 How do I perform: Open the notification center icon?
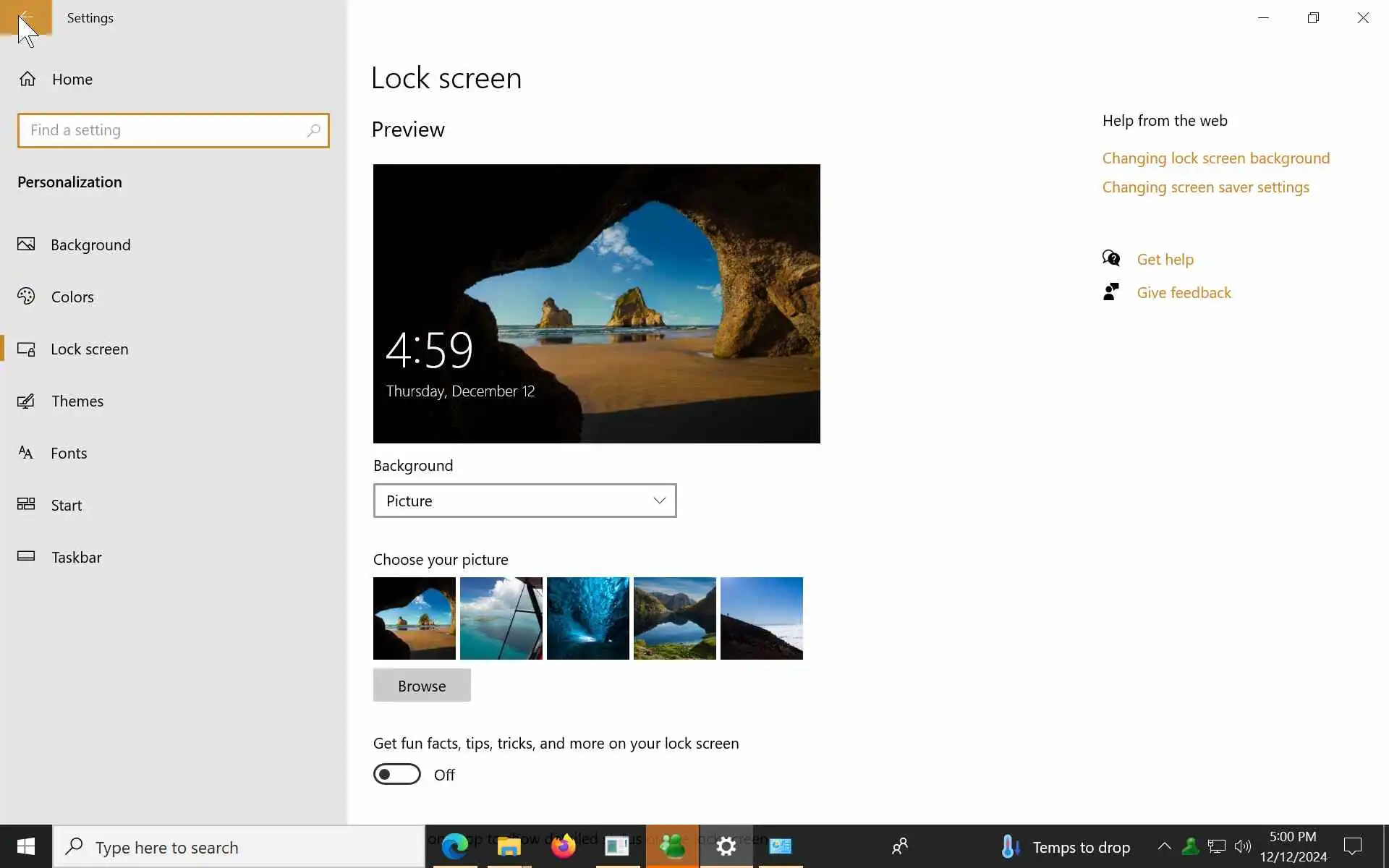point(1352,846)
